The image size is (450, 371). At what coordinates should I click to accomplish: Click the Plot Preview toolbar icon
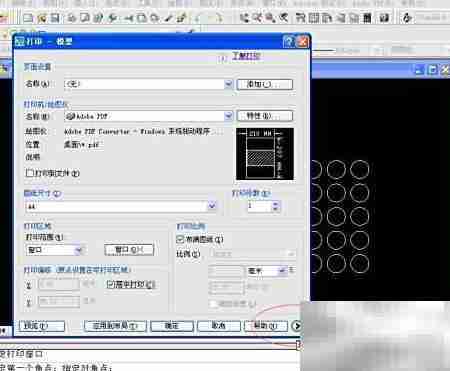pos(85,18)
